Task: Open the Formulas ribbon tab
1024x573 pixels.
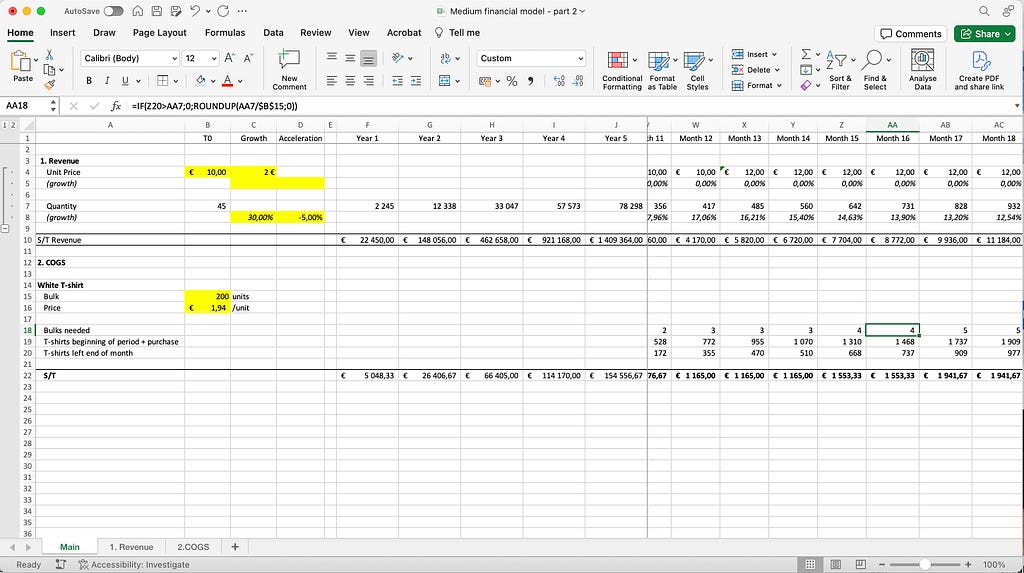Action: pos(225,33)
